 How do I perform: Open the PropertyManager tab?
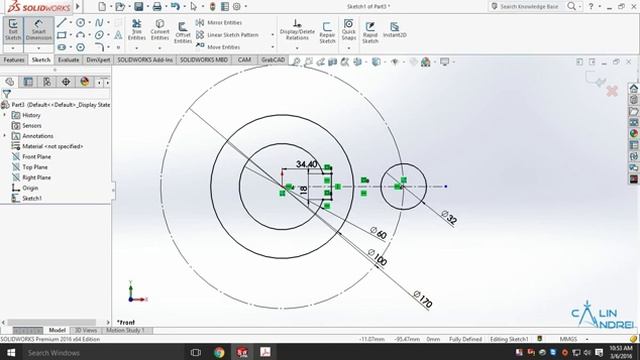(x=28, y=82)
